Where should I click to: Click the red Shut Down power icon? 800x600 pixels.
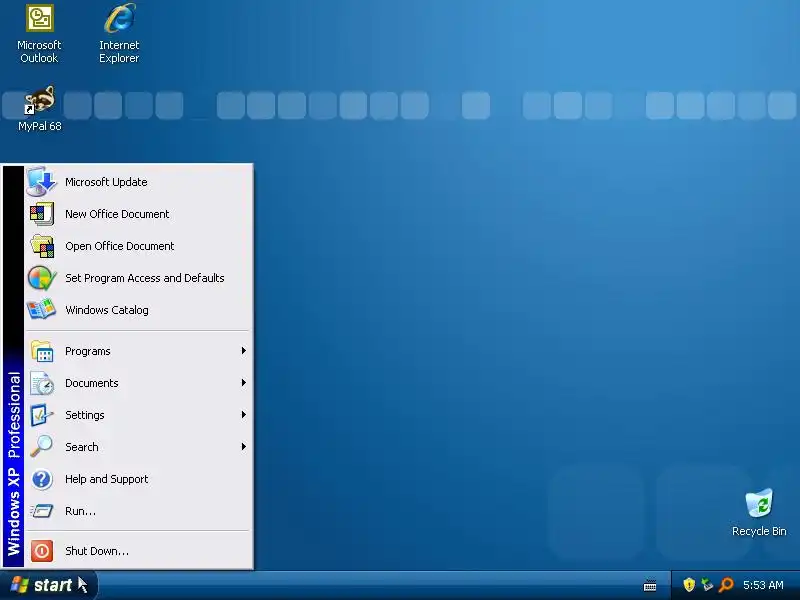pos(42,551)
